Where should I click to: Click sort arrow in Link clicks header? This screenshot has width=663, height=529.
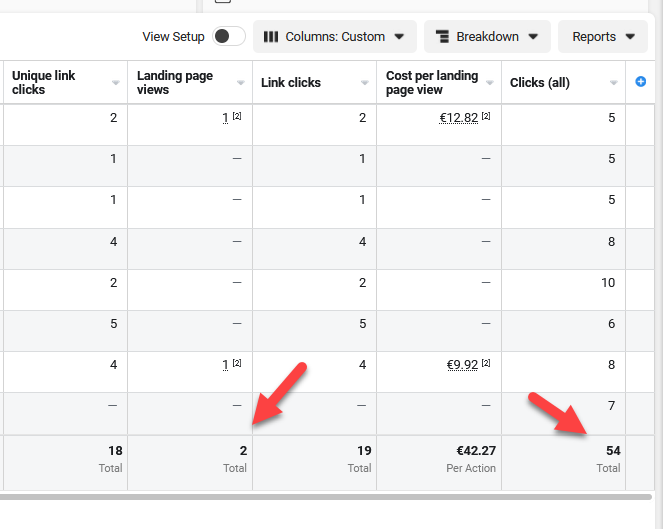click(x=365, y=83)
